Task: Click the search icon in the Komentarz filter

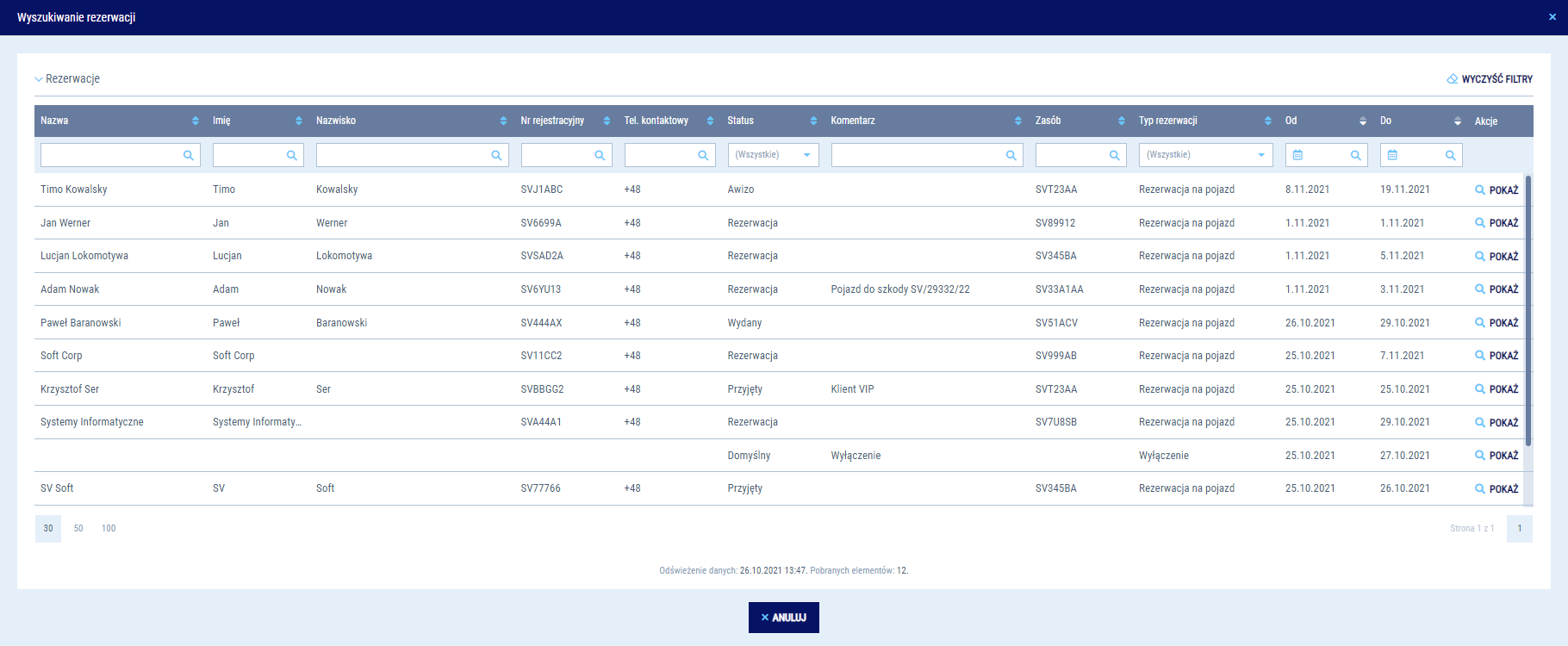Action: (x=1011, y=156)
